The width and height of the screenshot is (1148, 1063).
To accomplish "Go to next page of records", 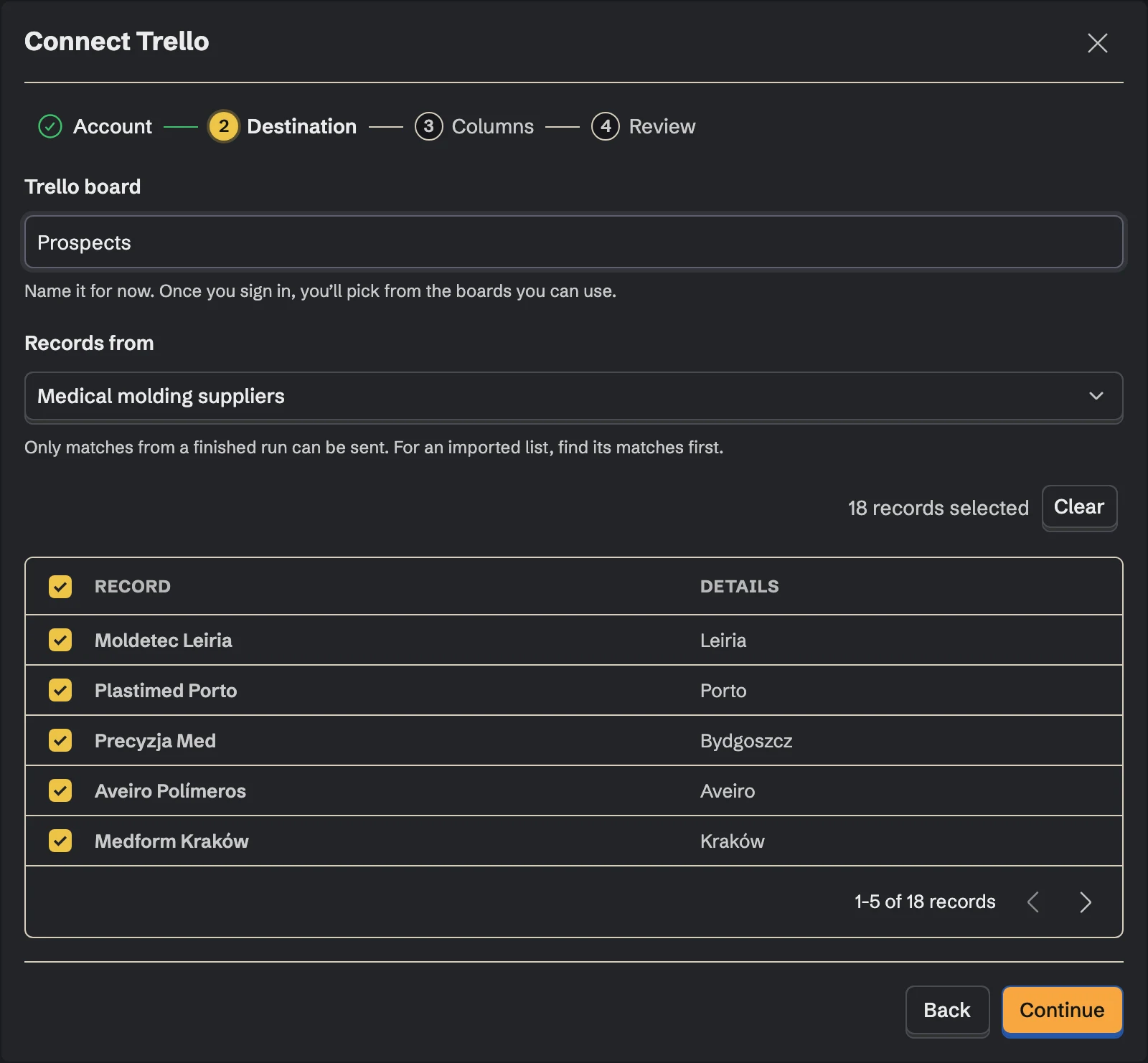I will click(x=1085, y=902).
